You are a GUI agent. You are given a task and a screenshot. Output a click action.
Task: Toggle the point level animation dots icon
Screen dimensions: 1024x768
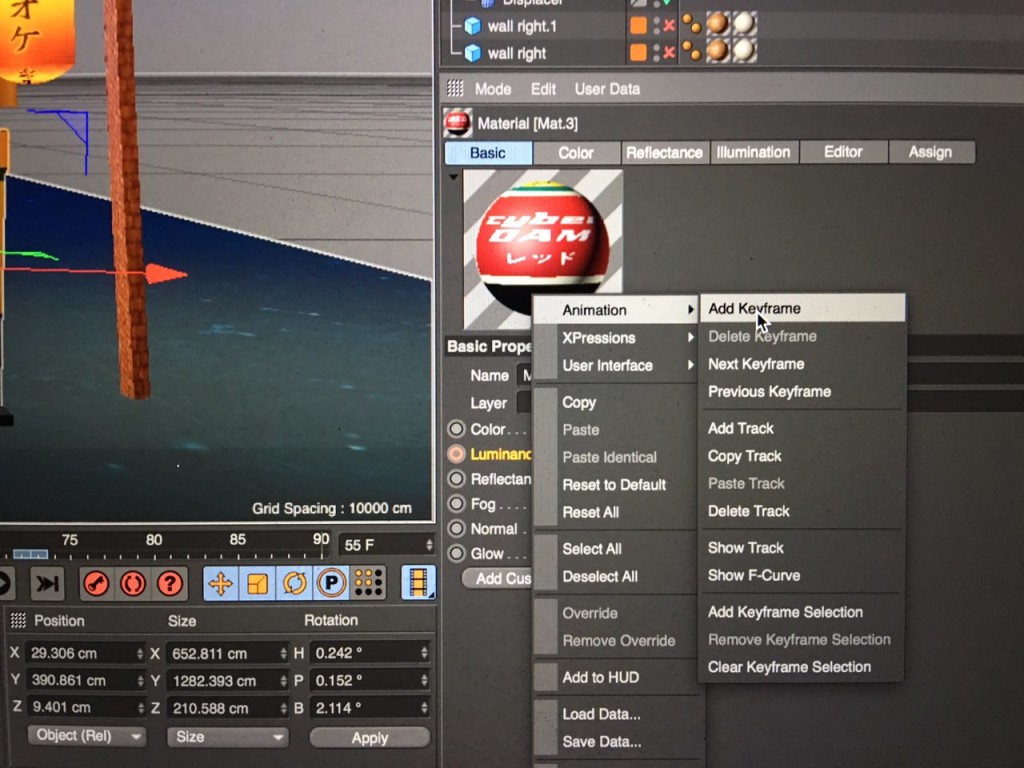click(x=368, y=583)
